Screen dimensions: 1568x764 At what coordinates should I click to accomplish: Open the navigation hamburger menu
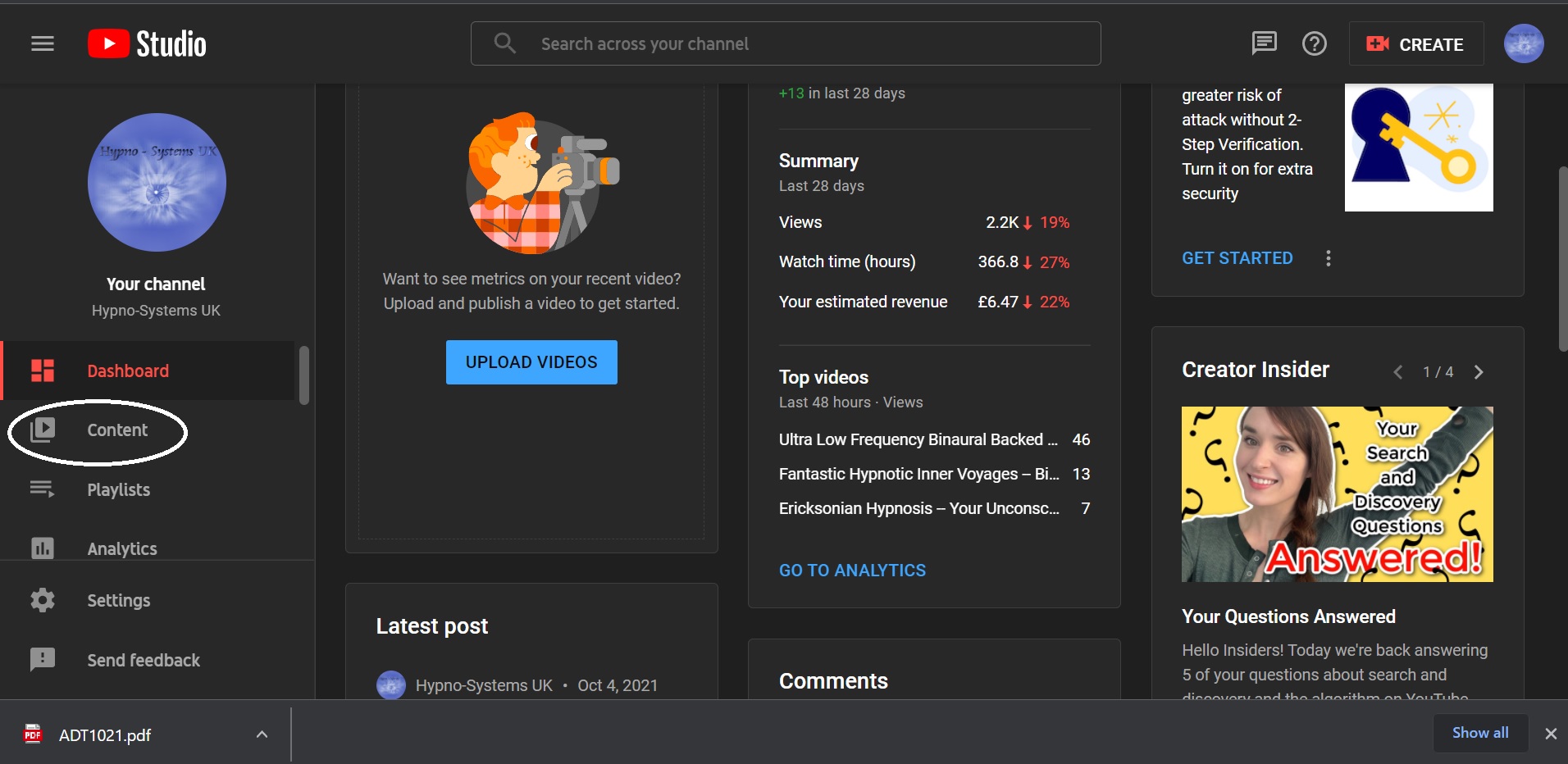[42, 43]
